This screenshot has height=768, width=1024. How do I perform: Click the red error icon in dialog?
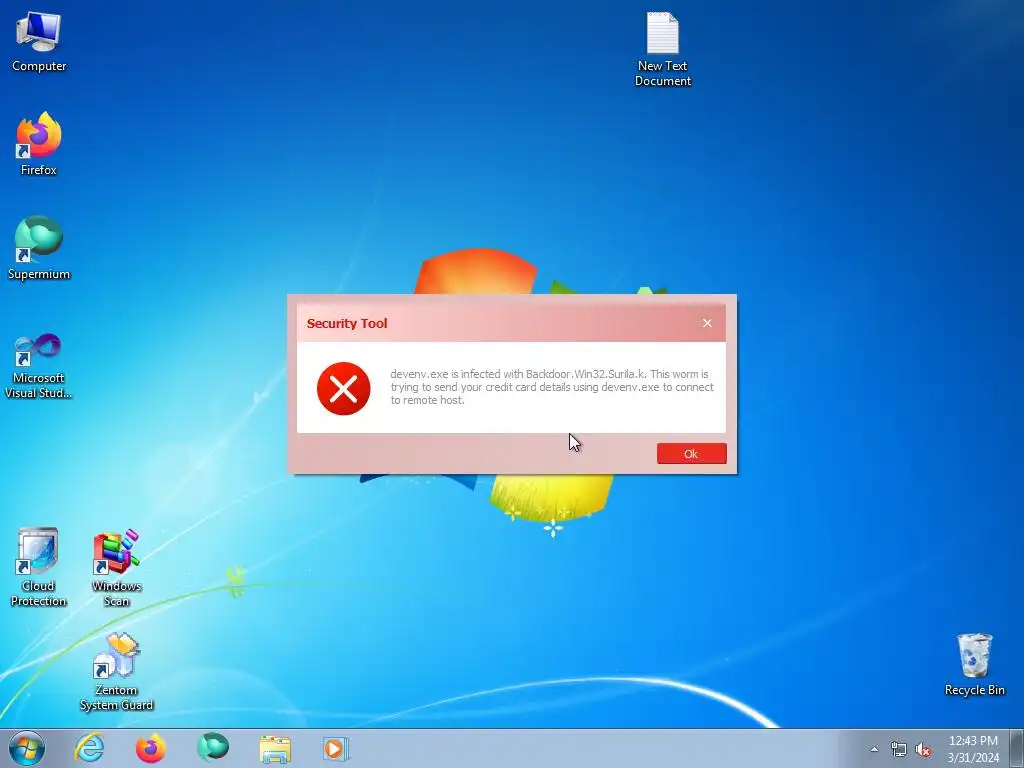click(344, 389)
